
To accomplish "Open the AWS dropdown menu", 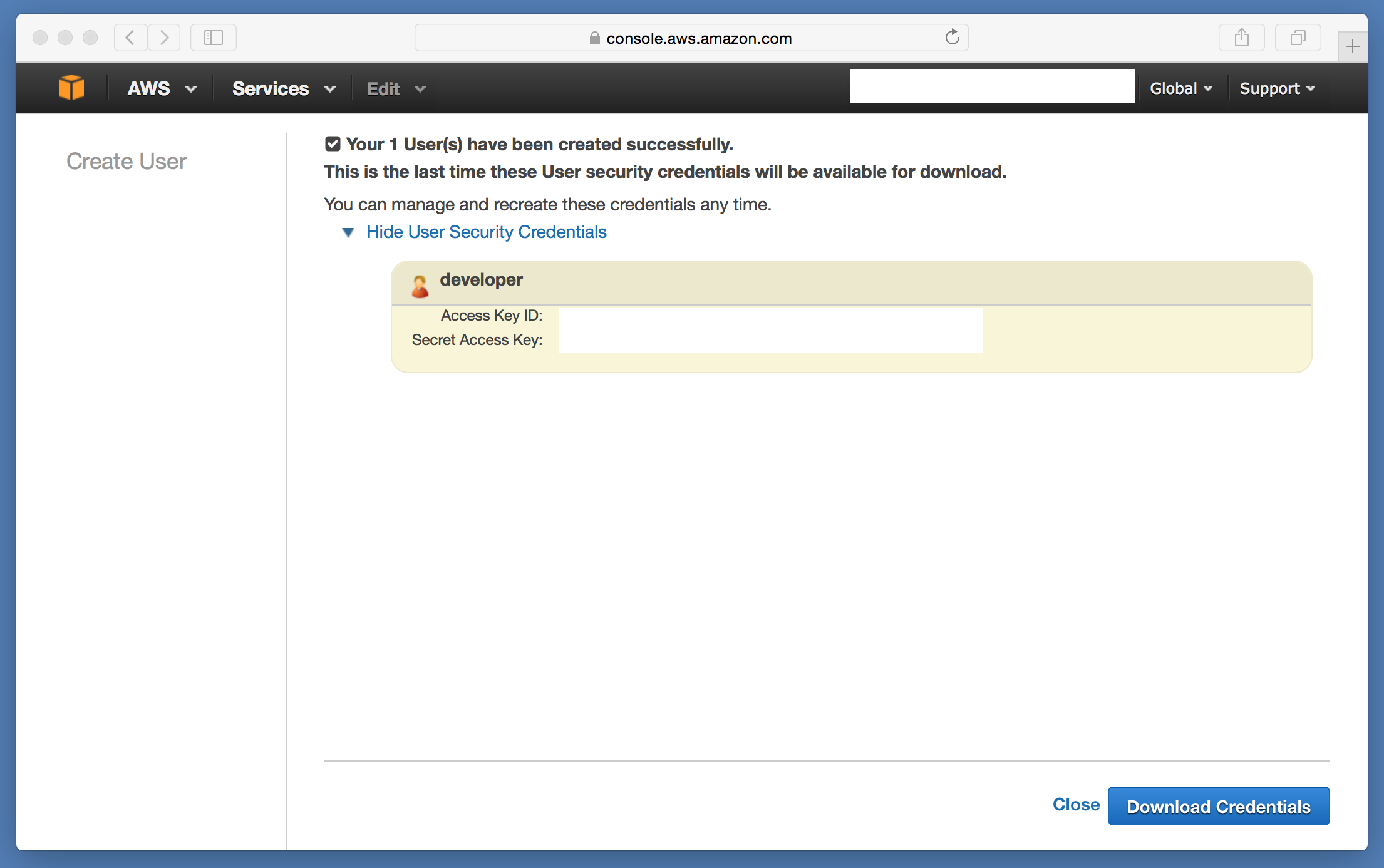I will pos(162,88).
